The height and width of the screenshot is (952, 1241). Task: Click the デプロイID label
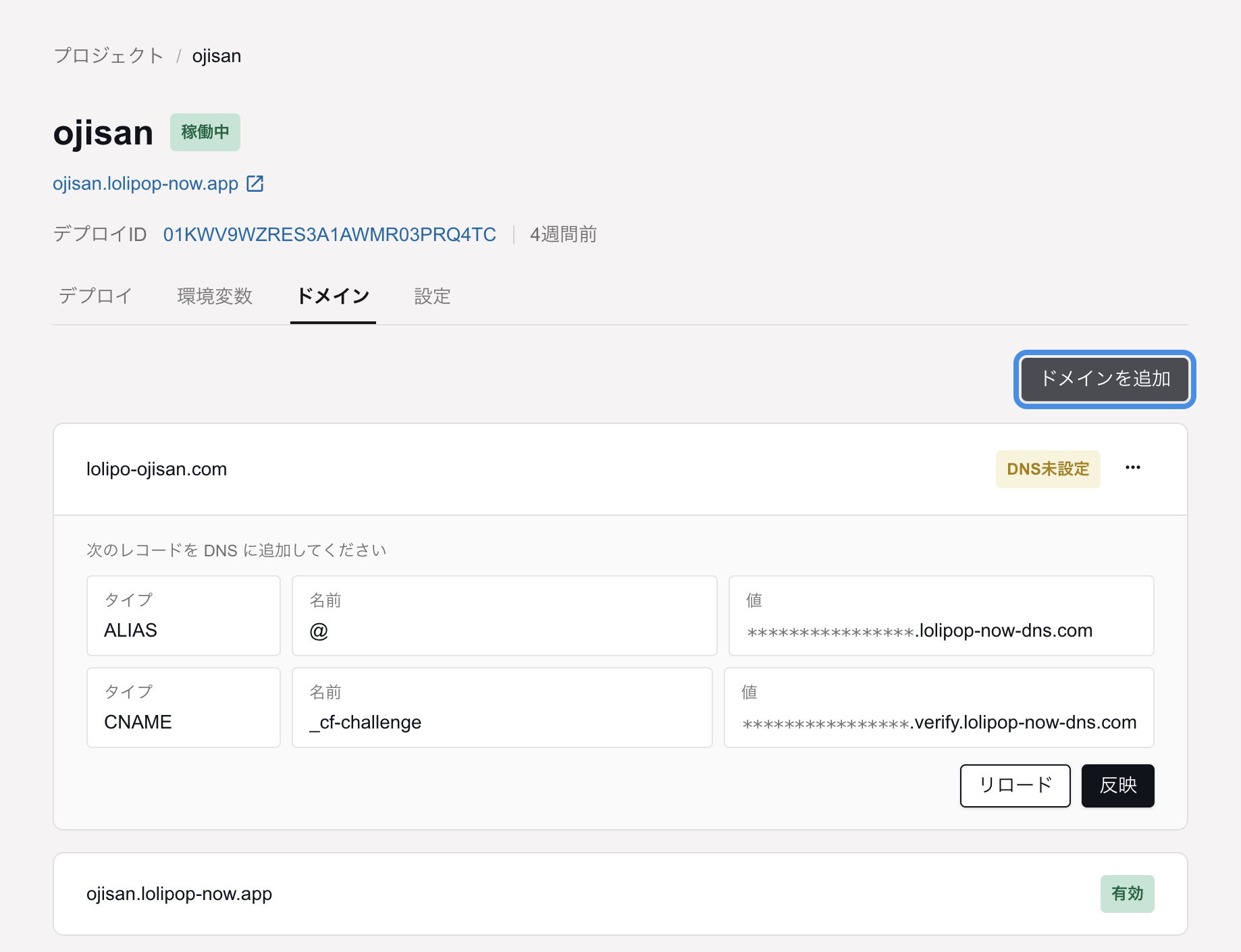[x=100, y=234]
